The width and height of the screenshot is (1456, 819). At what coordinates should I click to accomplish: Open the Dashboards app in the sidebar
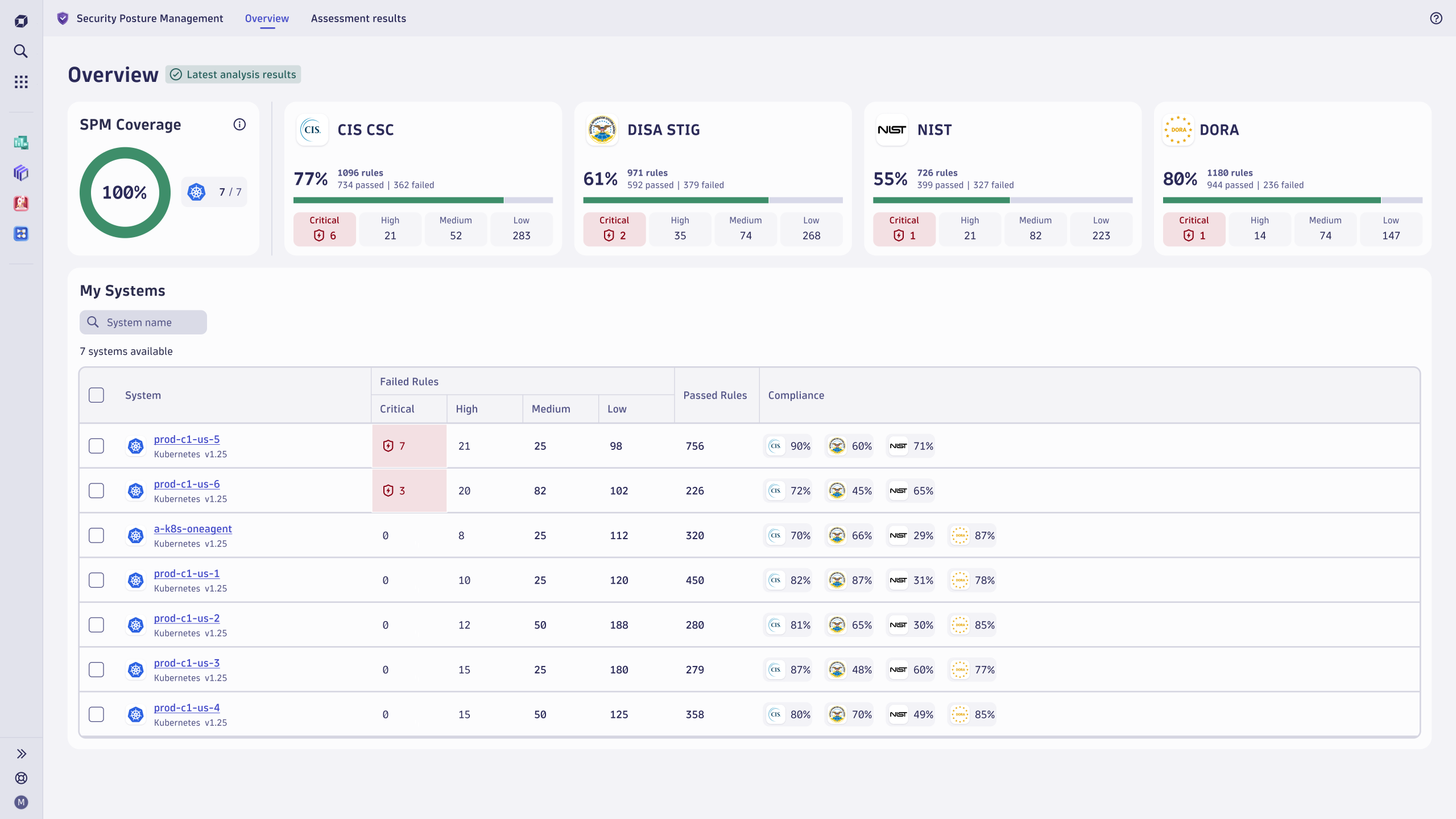[x=21, y=143]
